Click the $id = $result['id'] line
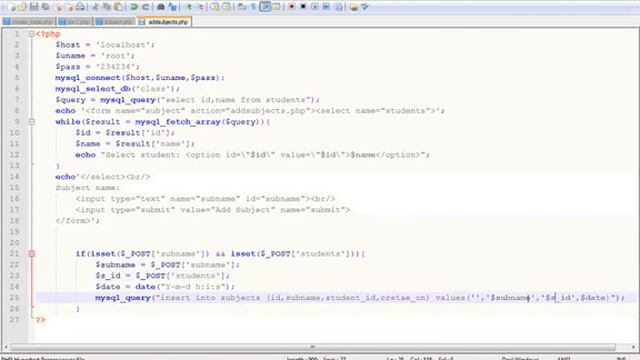640x360 pixels. tap(125, 133)
